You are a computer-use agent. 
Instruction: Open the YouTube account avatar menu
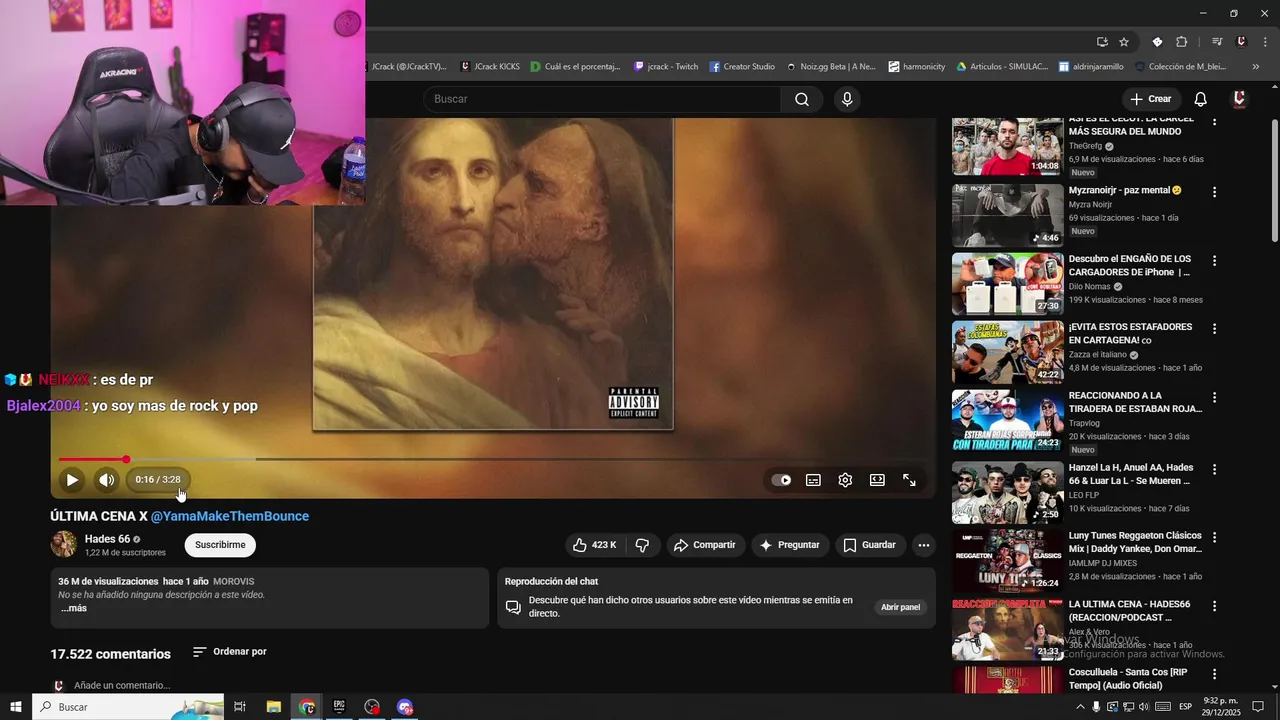1239,99
